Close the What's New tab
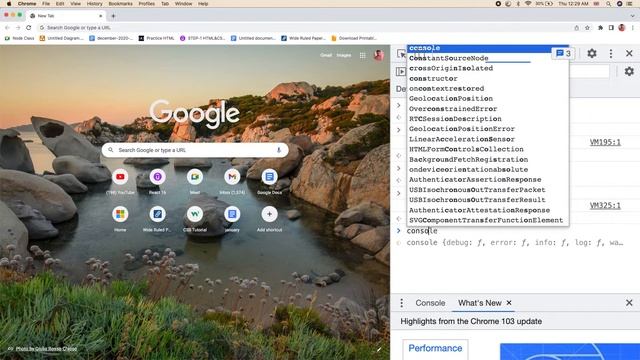 pyautogui.click(x=509, y=303)
